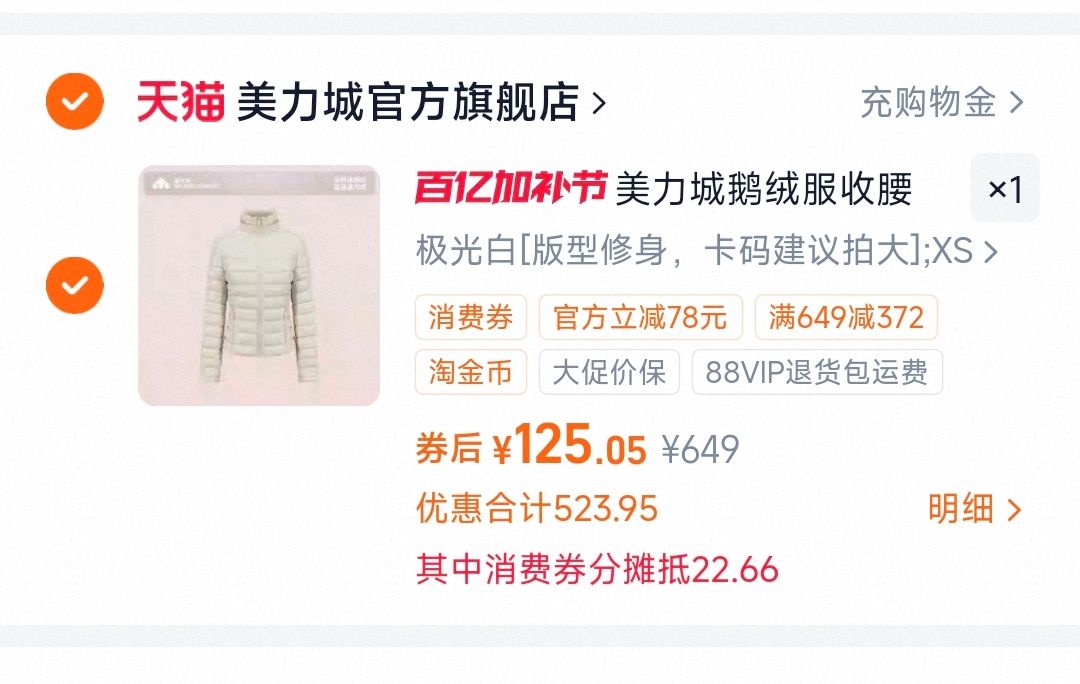The height and width of the screenshot is (684, 1080).
Task: Expand the 明细 discount details
Action: pos(975,509)
